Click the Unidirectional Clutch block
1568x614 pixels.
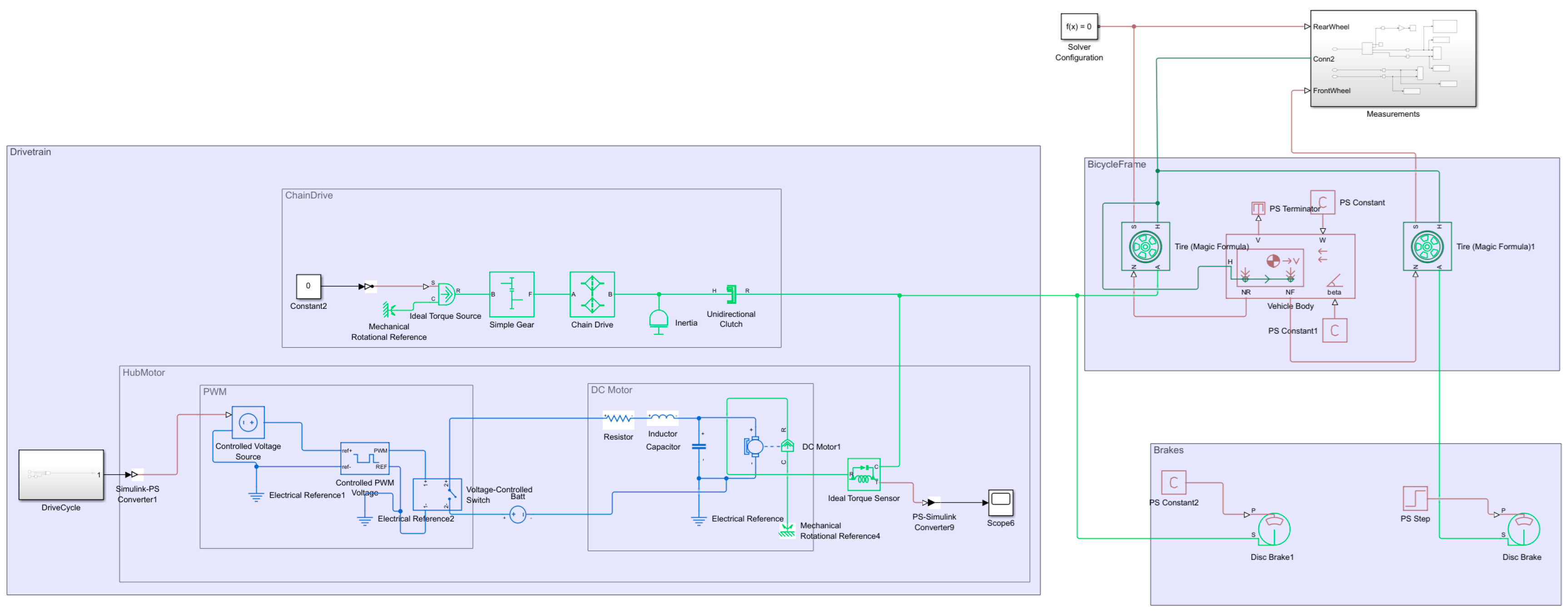pos(731,295)
